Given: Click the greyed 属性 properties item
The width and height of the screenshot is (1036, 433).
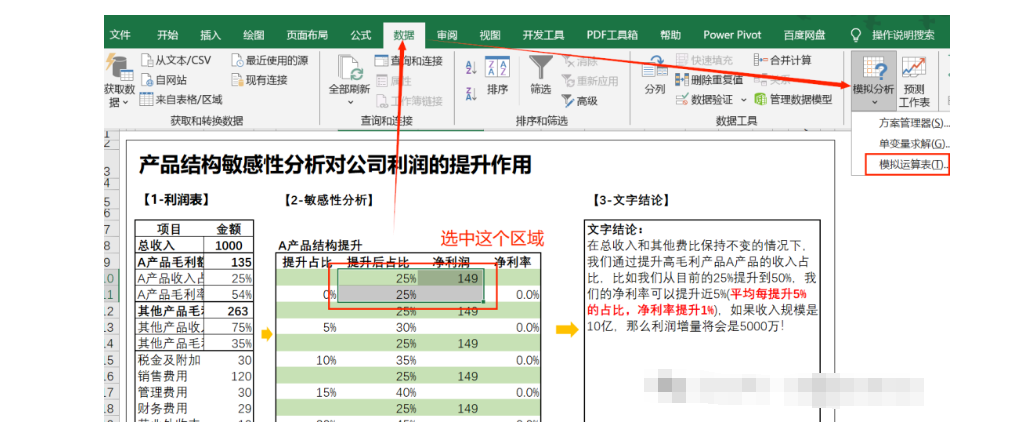Looking at the screenshot, I should point(394,81).
